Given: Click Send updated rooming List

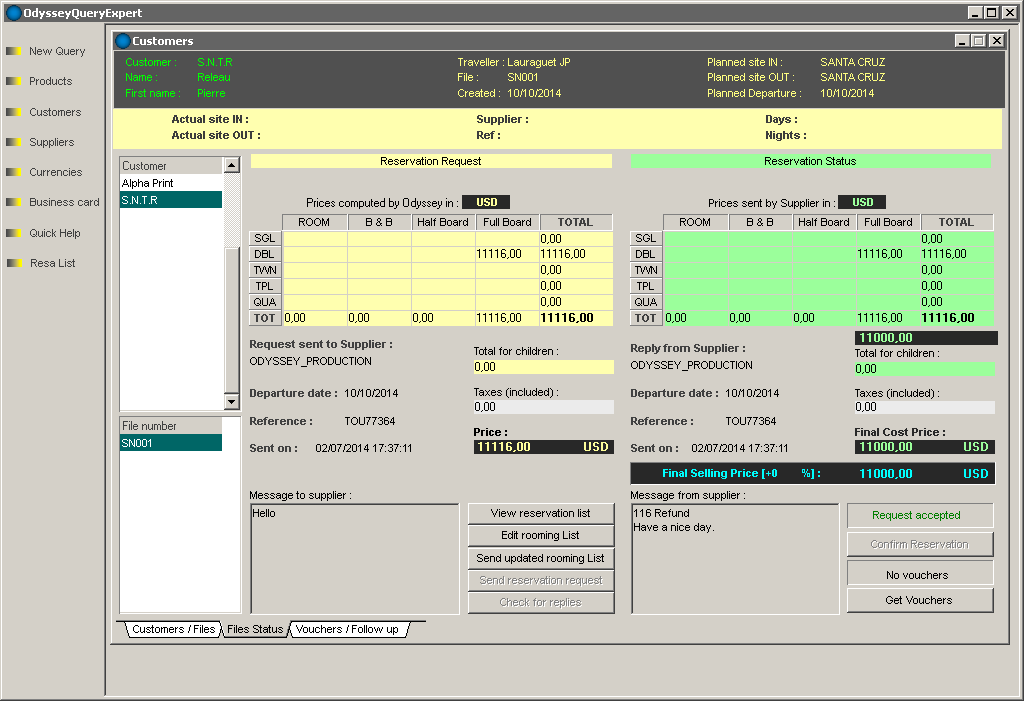Looking at the screenshot, I should coord(540,558).
